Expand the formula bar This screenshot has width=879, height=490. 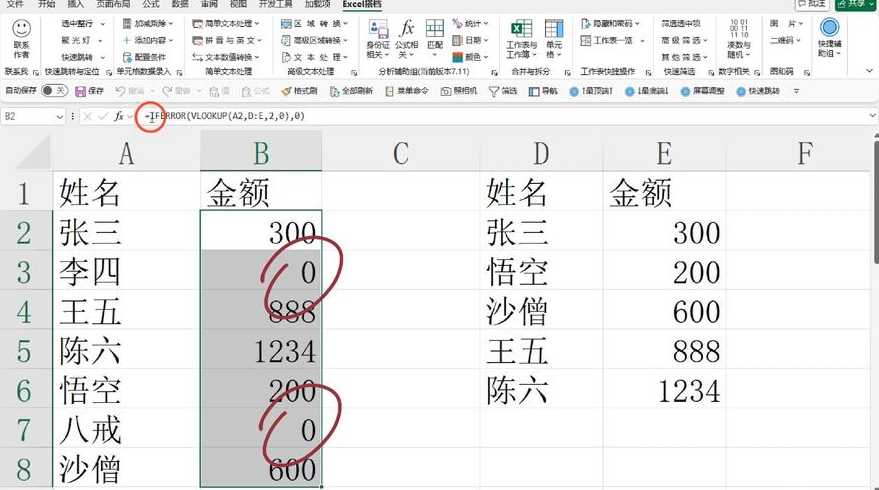[872, 116]
